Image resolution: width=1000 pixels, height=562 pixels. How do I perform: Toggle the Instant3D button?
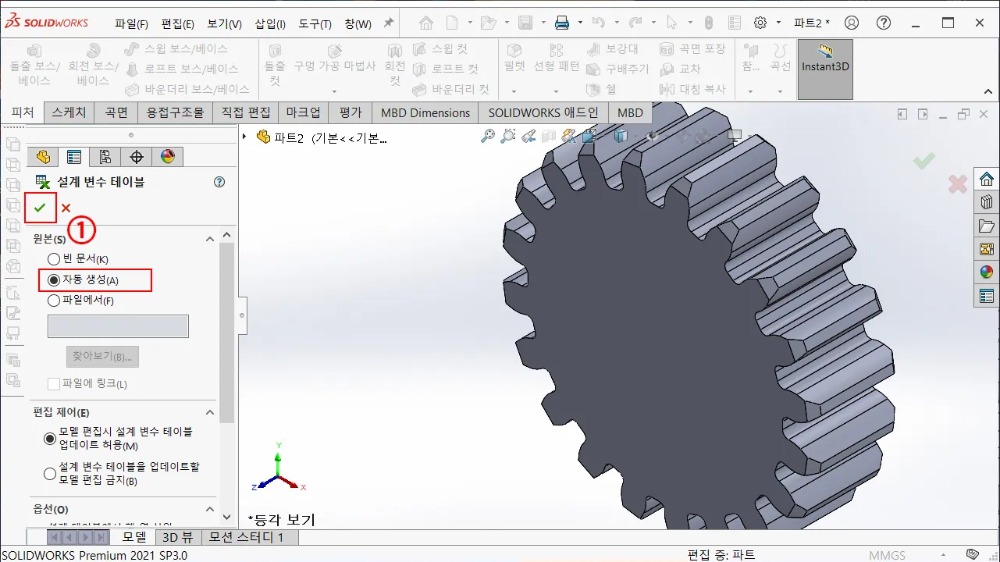coord(825,70)
